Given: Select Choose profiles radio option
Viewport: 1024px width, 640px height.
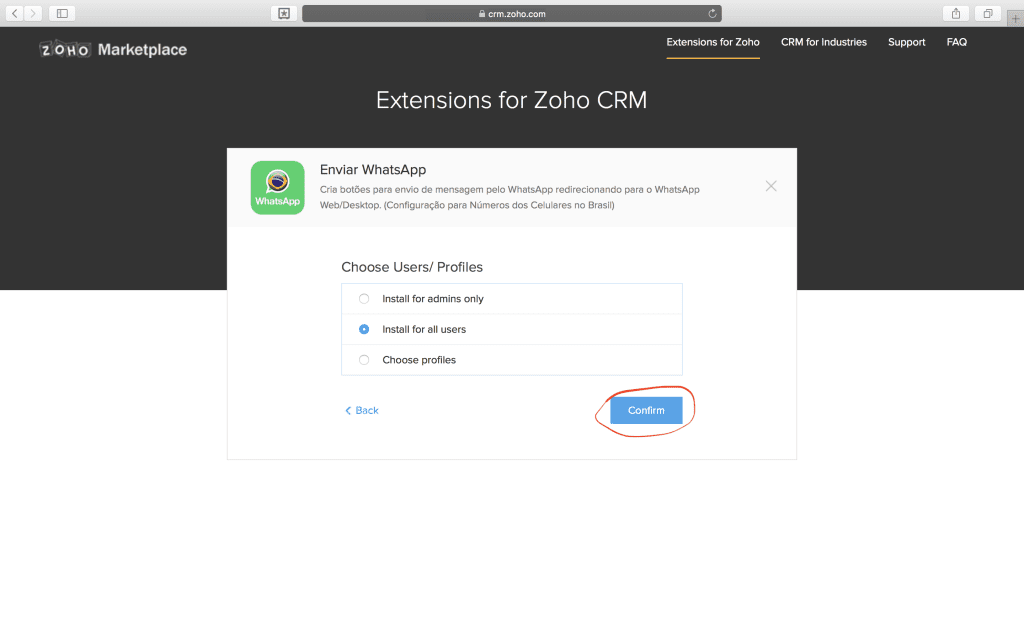Looking at the screenshot, I should (364, 360).
